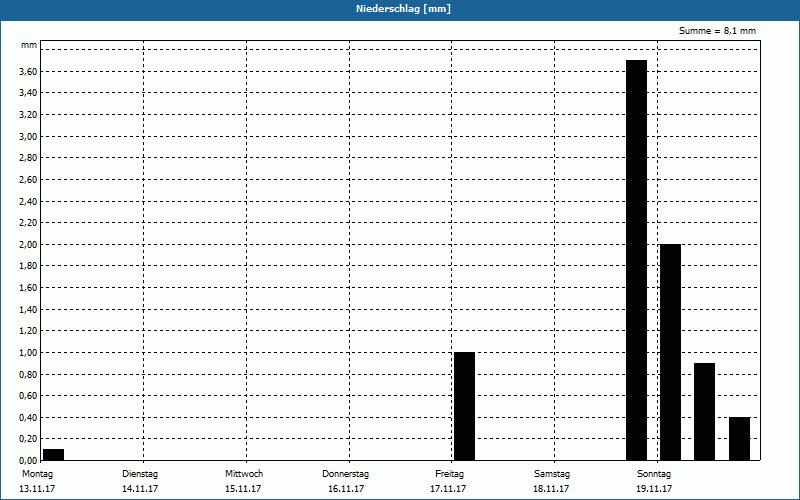Viewport: 800px width, 500px height.
Task: Click the 3,40 y-axis value
Action: 28,93
